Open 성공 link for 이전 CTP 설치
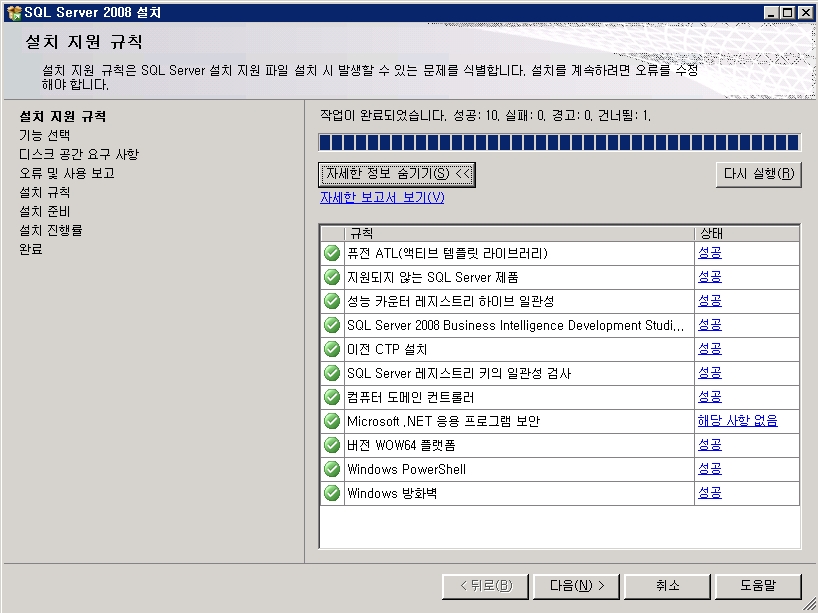818x613 pixels. (x=709, y=349)
